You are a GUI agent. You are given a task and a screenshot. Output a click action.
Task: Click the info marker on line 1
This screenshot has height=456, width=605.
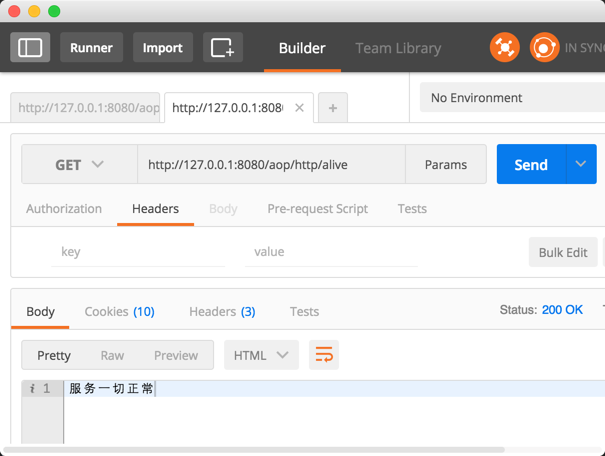click(32, 389)
